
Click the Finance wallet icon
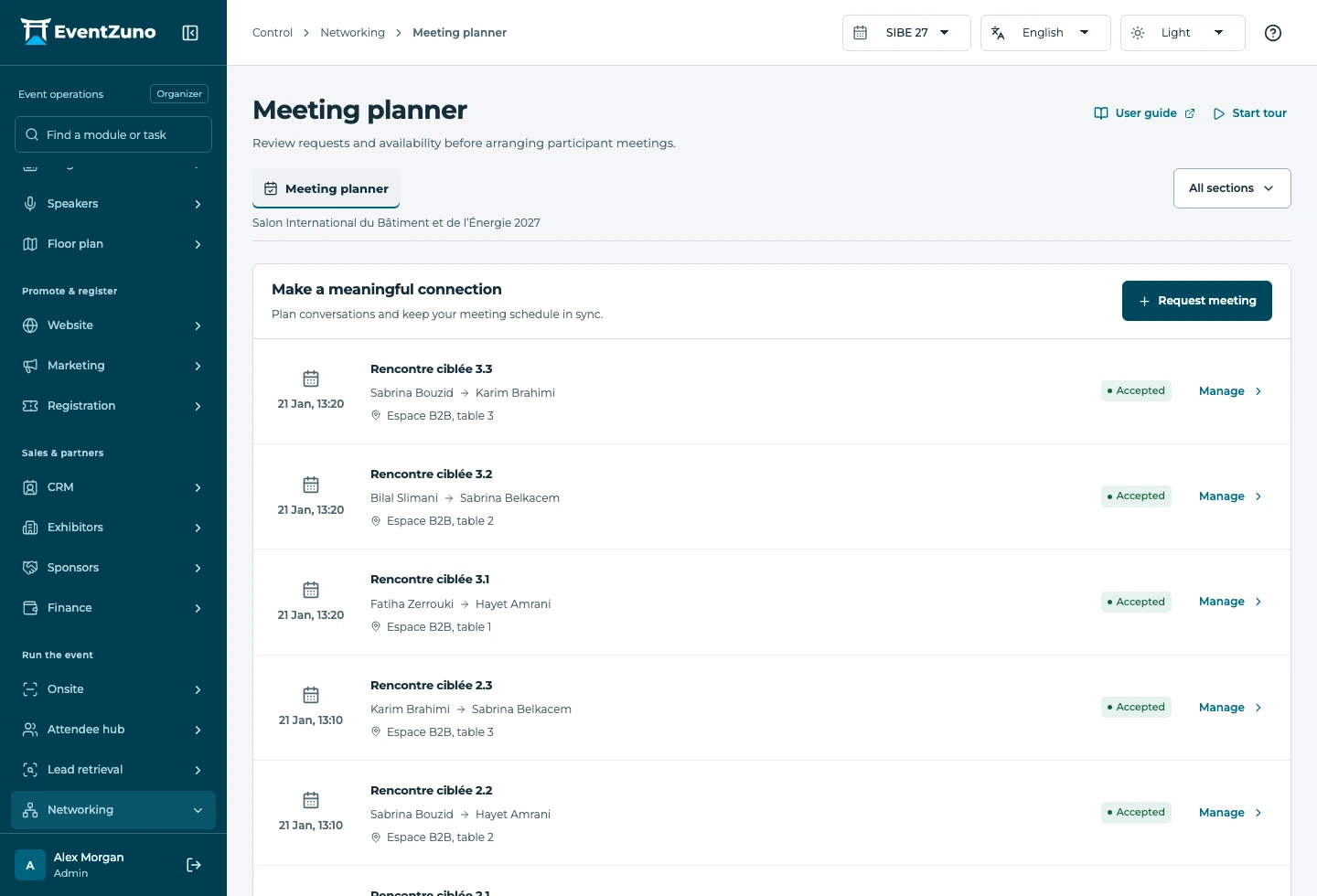pyautogui.click(x=30, y=608)
